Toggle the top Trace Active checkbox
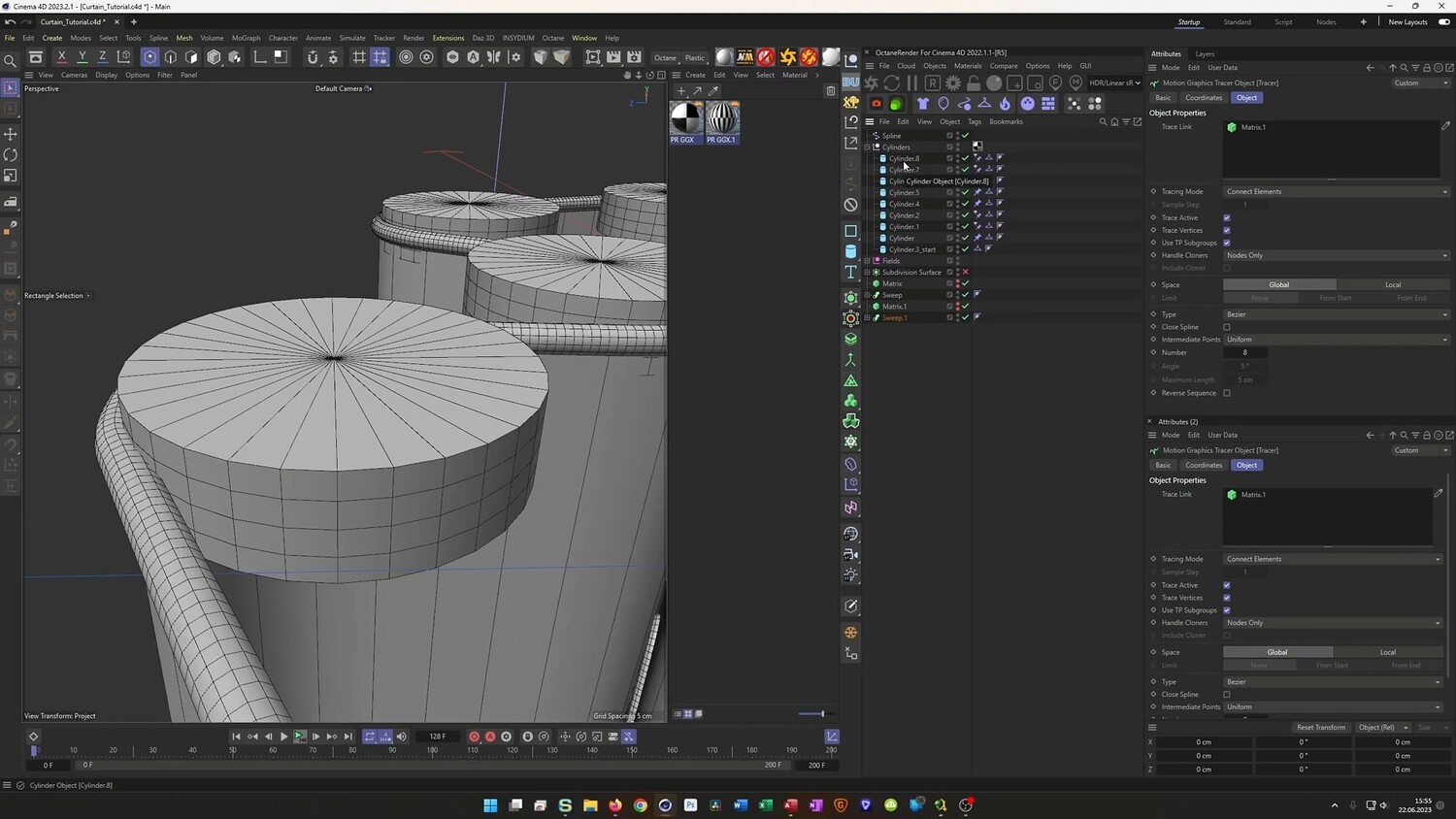 pyautogui.click(x=1227, y=217)
